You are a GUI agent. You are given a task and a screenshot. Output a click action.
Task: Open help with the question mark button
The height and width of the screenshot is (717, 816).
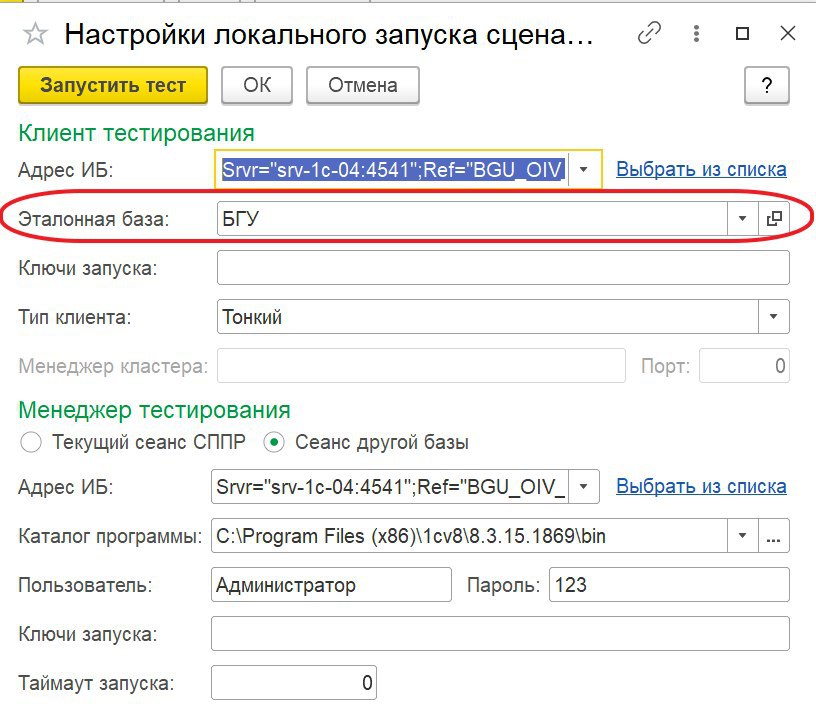[x=767, y=85]
